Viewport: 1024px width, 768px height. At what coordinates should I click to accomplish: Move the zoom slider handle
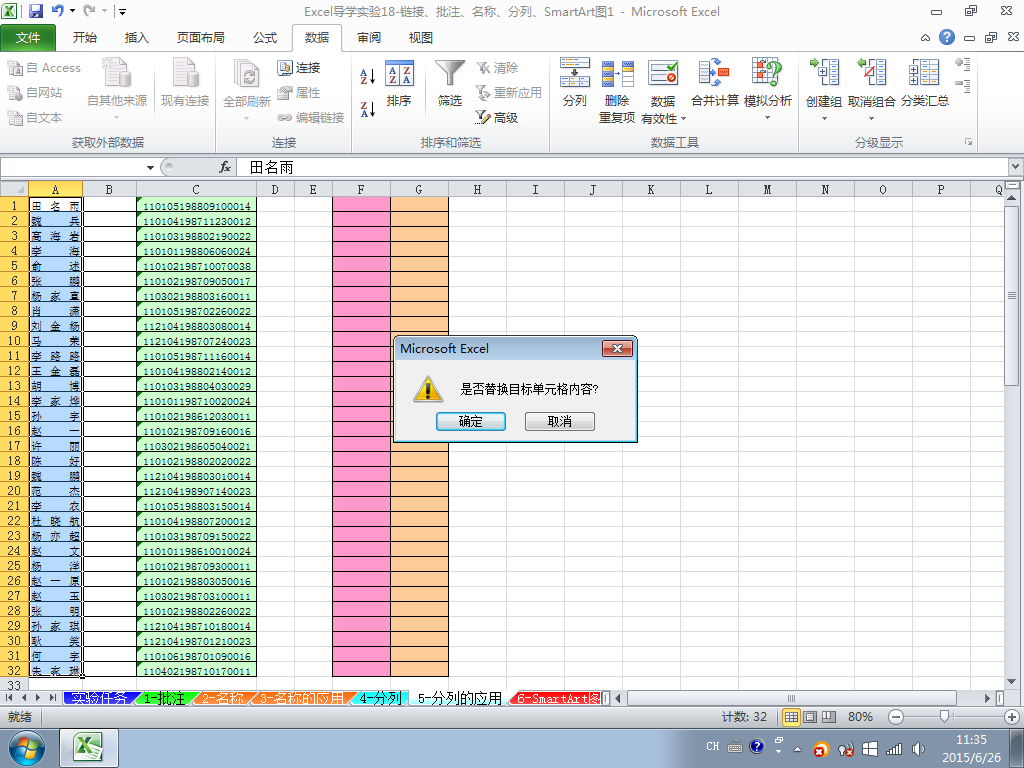click(x=944, y=717)
